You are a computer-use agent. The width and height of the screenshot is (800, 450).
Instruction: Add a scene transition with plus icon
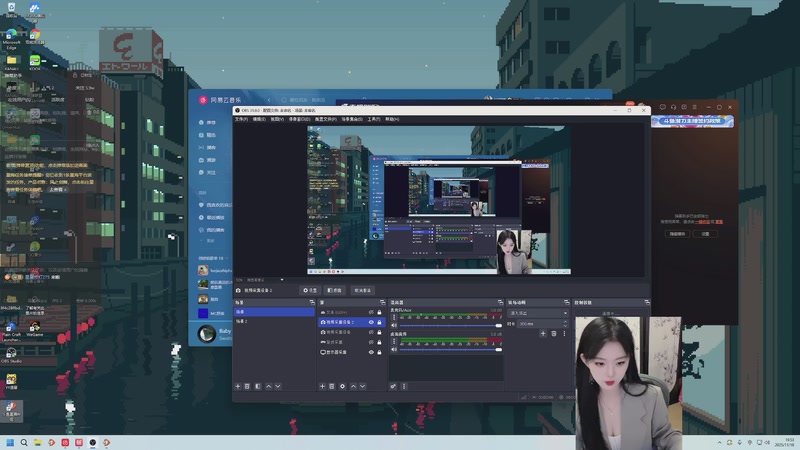(x=543, y=334)
